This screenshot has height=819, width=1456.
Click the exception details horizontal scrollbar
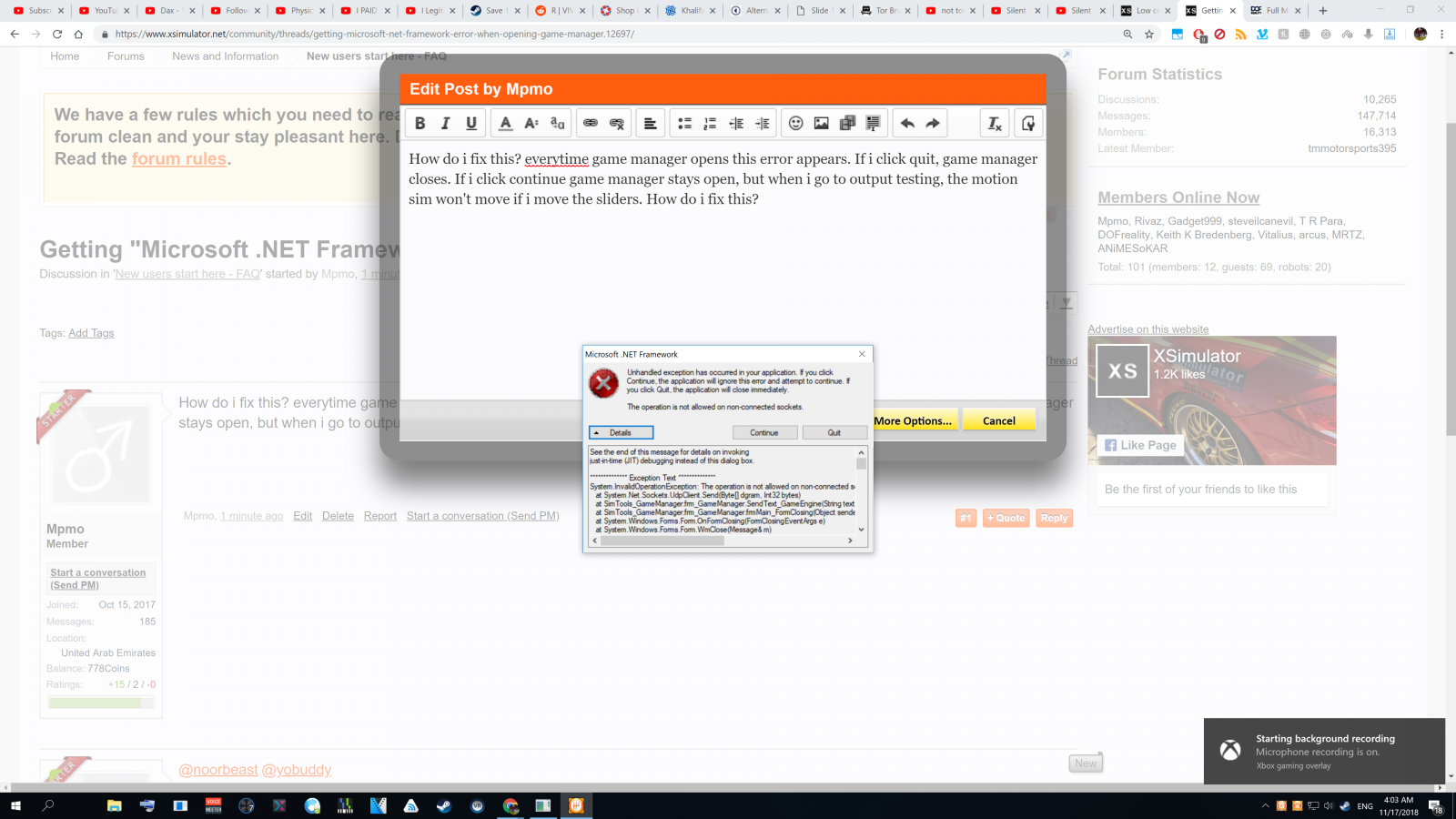tap(723, 541)
